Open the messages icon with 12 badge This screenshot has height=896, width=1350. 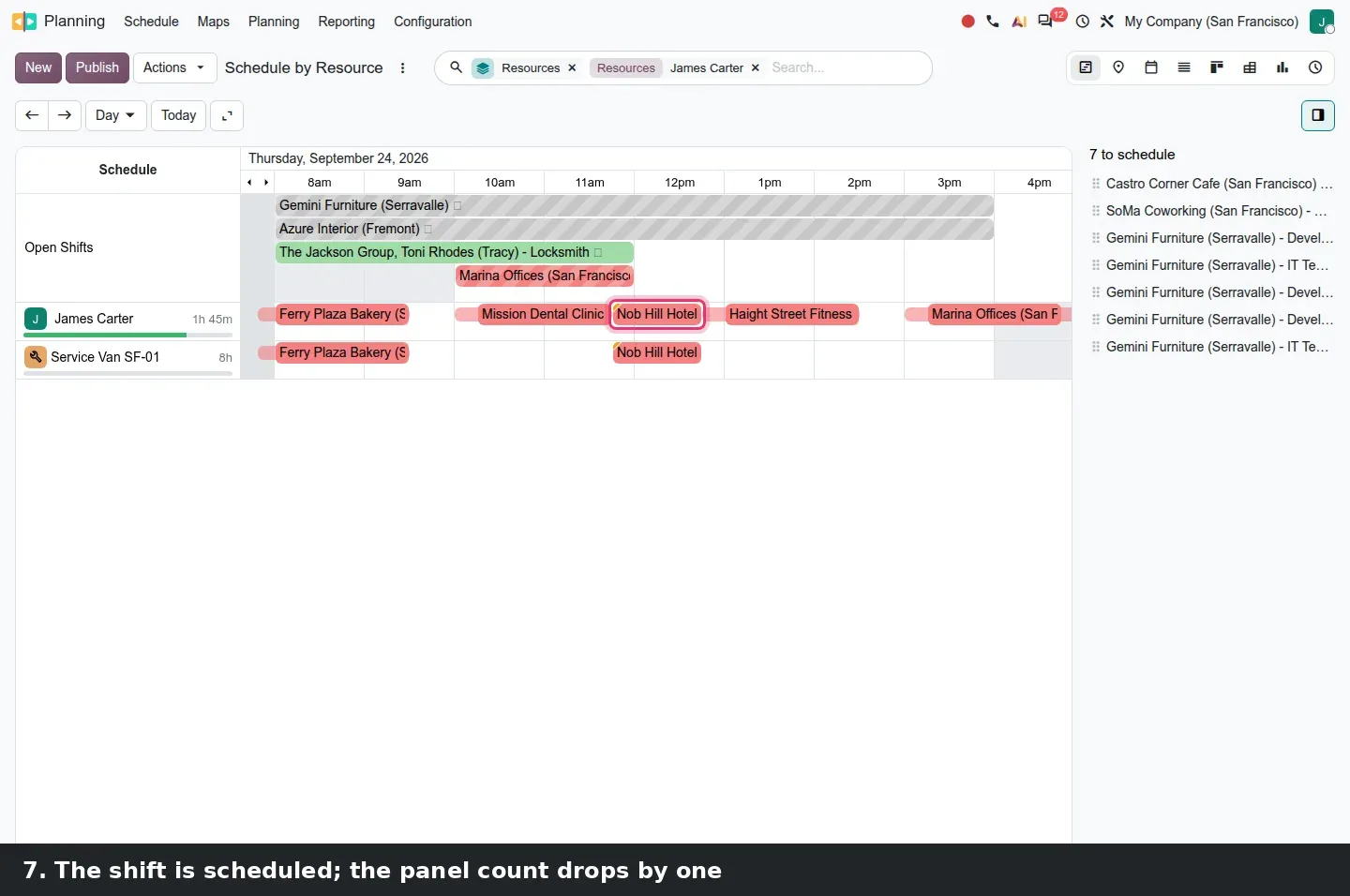tap(1046, 22)
